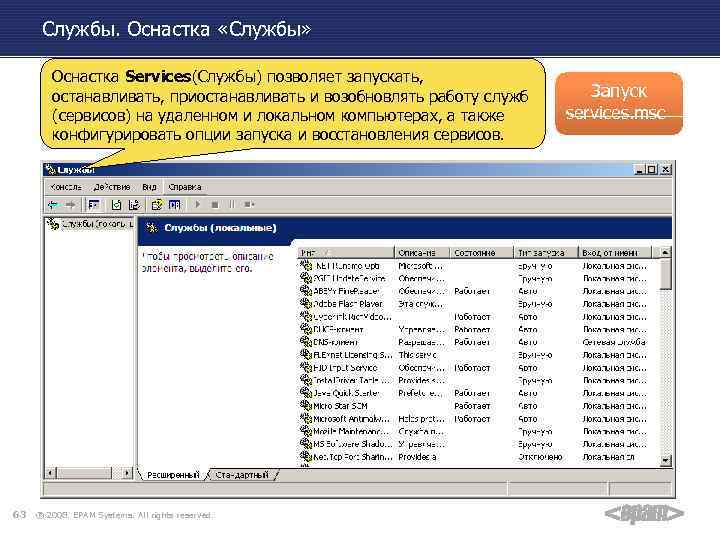Sort by the Состояние column header
The height and width of the screenshot is (540, 720).
(x=482, y=253)
